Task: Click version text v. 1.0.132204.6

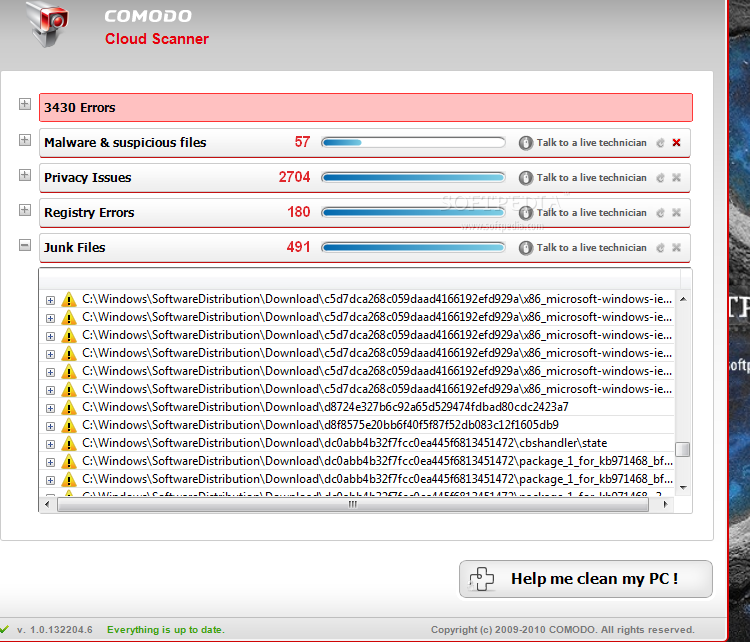Action: click(x=55, y=630)
